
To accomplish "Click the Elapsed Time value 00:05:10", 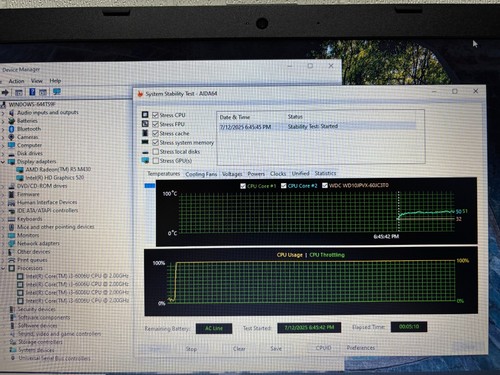I will click(409, 327).
